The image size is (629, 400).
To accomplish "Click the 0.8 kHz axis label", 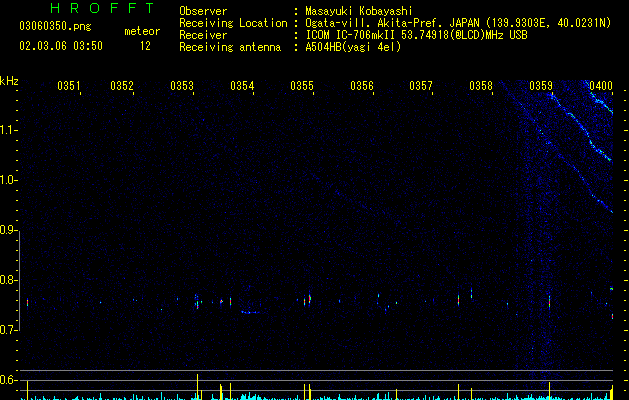I will click(8, 280).
